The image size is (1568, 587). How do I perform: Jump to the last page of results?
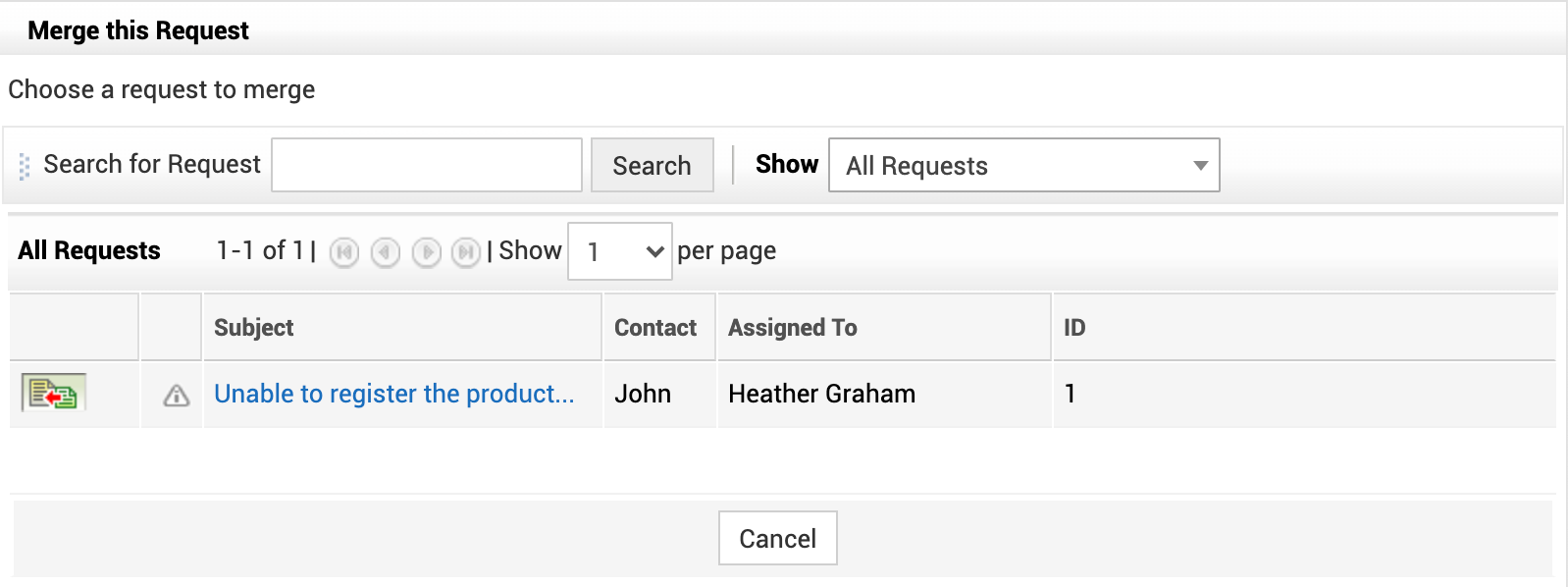tap(466, 252)
